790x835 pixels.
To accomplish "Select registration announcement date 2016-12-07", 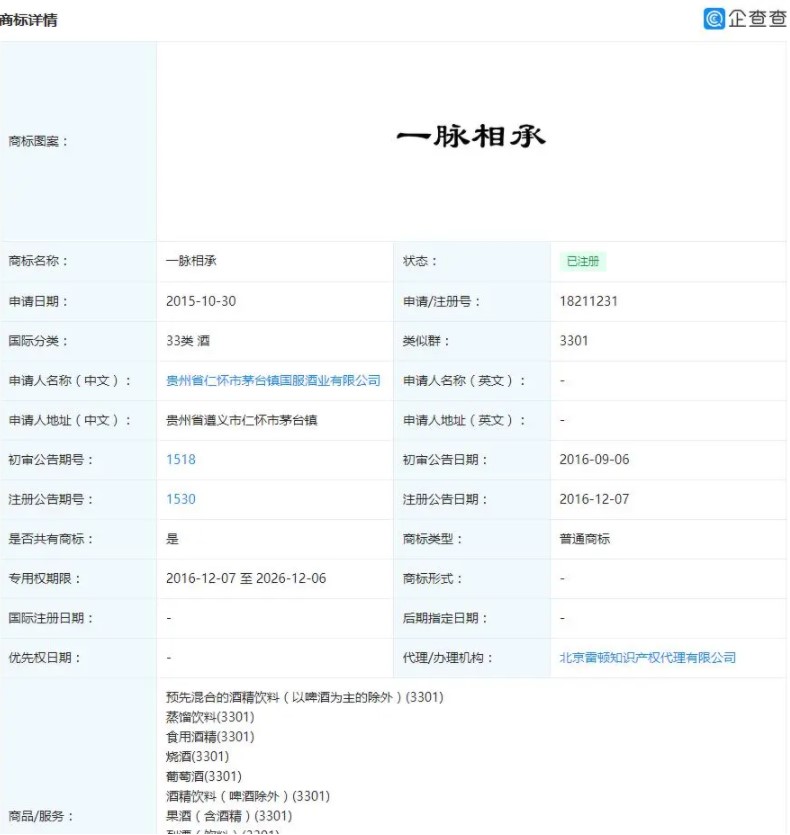I will [x=594, y=499].
